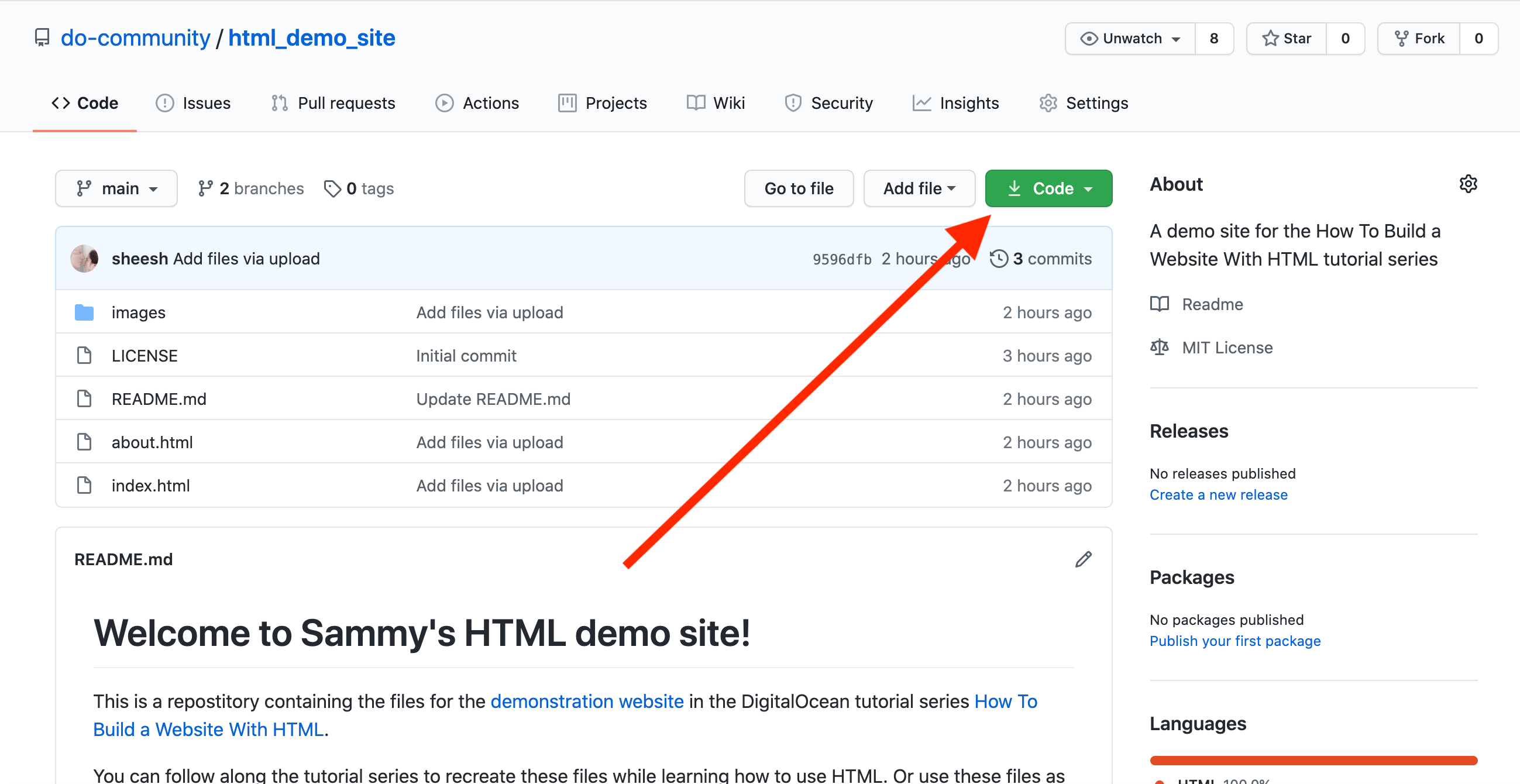Open the Update README.md commit message
The height and width of the screenshot is (784, 1520).
[493, 400]
